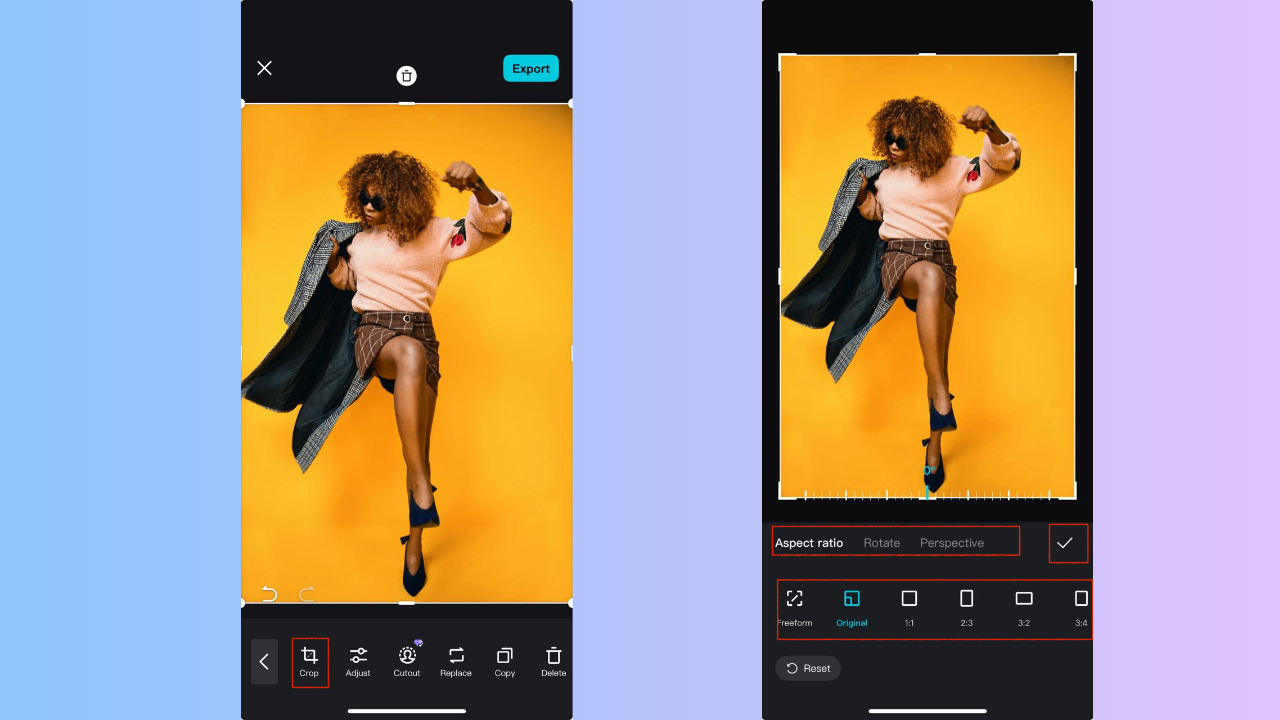The image size is (1280, 720).
Task: Open the Adjust tool
Action: click(358, 661)
